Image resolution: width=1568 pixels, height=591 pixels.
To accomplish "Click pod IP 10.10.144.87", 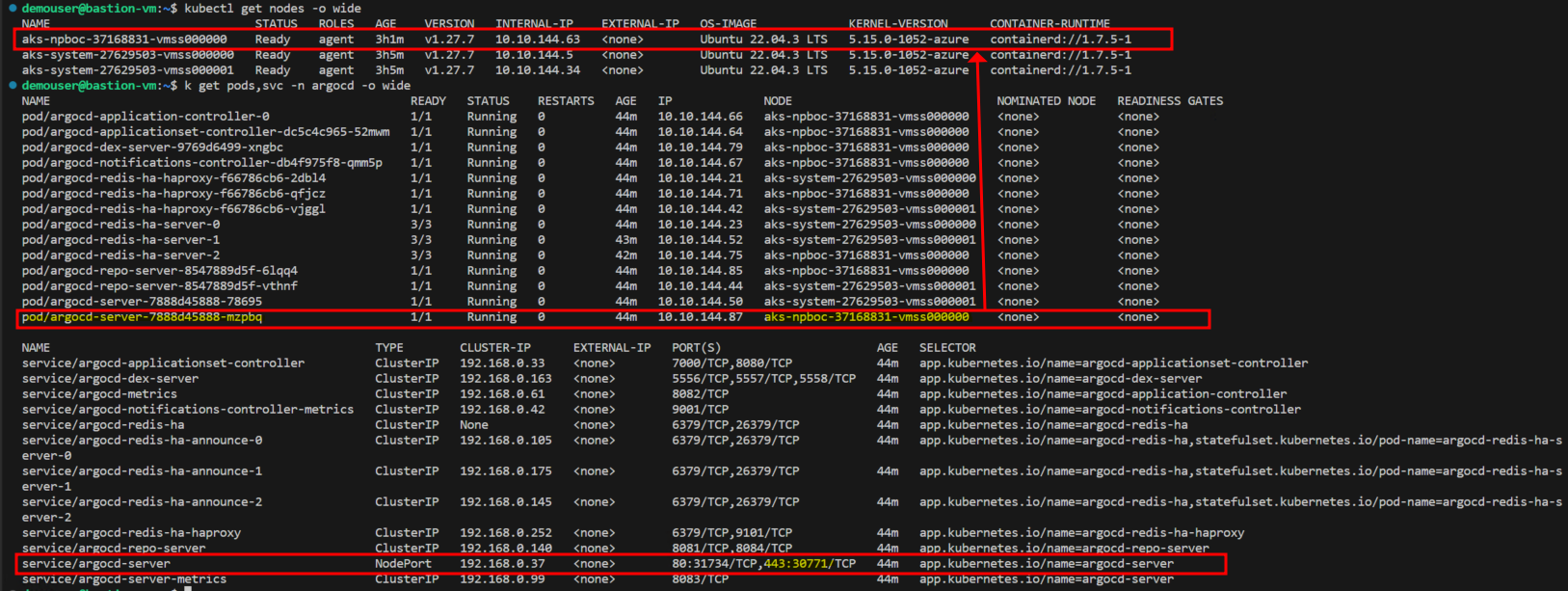I will [701, 317].
